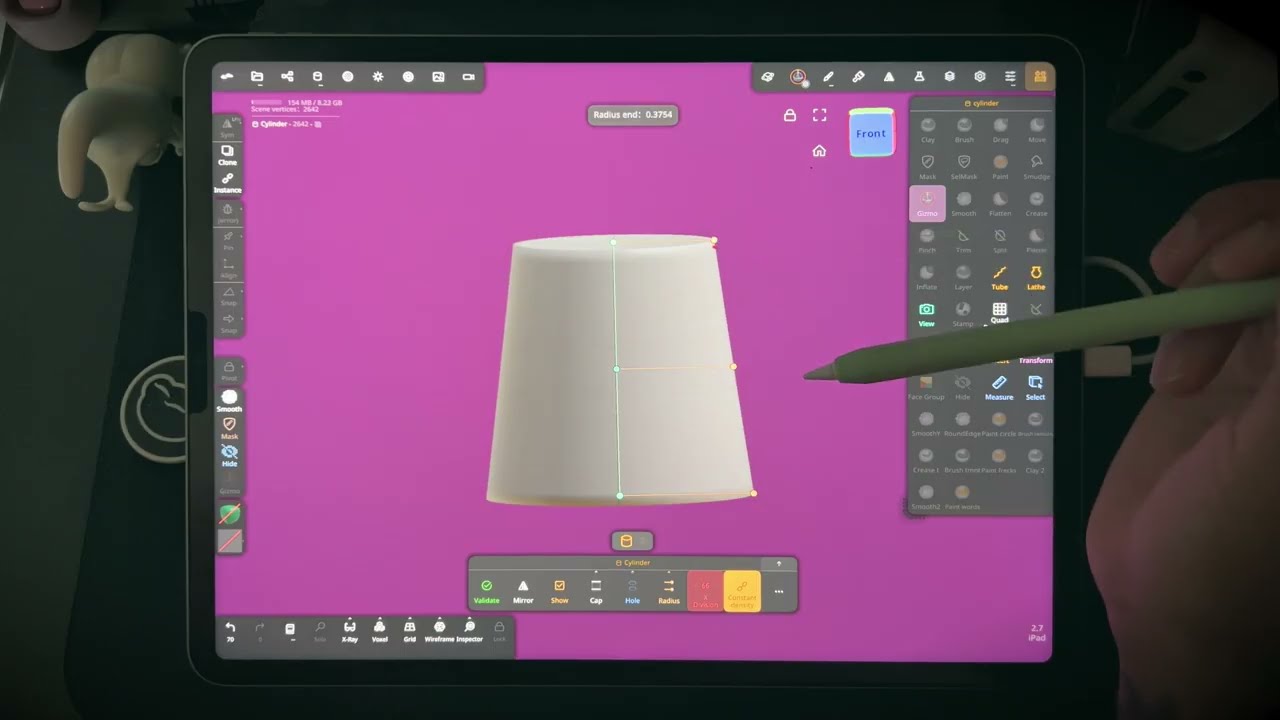Select the Stamp tool
1280x720 pixels.
click(964, 314)
